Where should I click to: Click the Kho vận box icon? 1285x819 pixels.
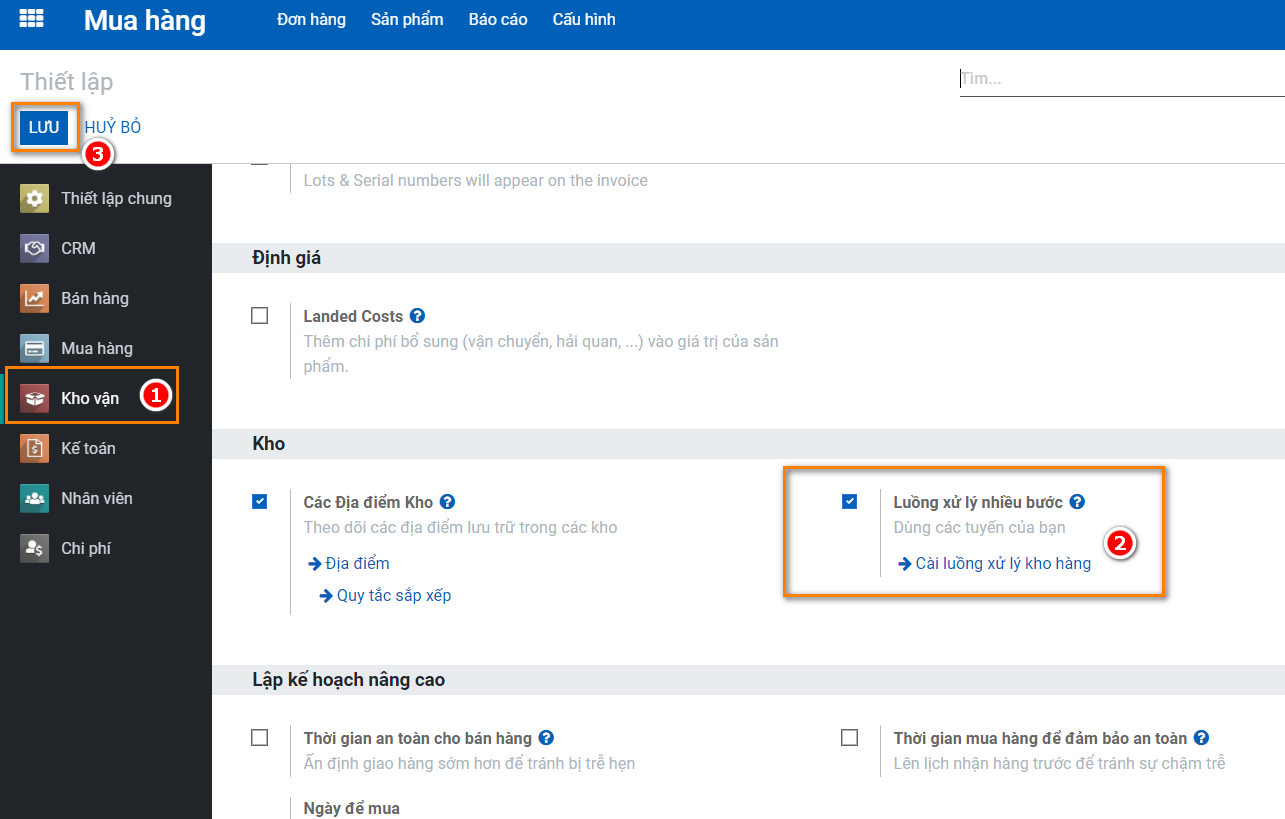click(x=35, y=398)
